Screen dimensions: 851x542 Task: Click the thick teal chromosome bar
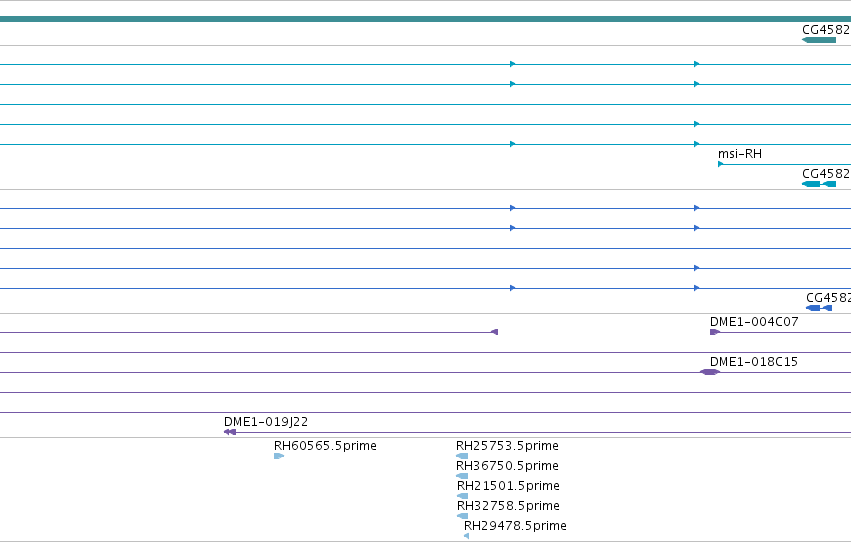[x=426, y=20]
